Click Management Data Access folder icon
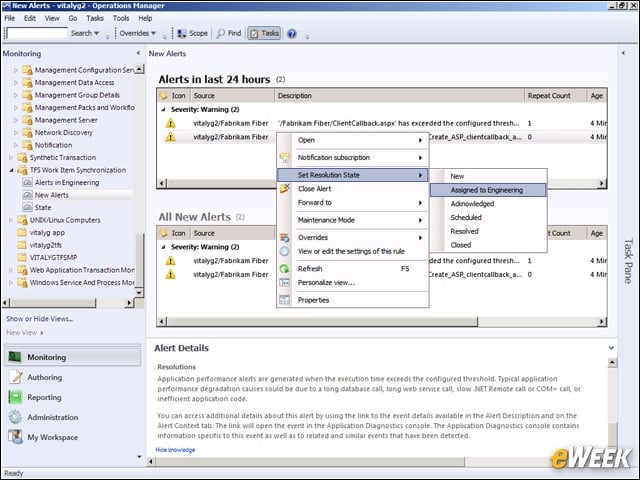 click(x=27, y=82)
